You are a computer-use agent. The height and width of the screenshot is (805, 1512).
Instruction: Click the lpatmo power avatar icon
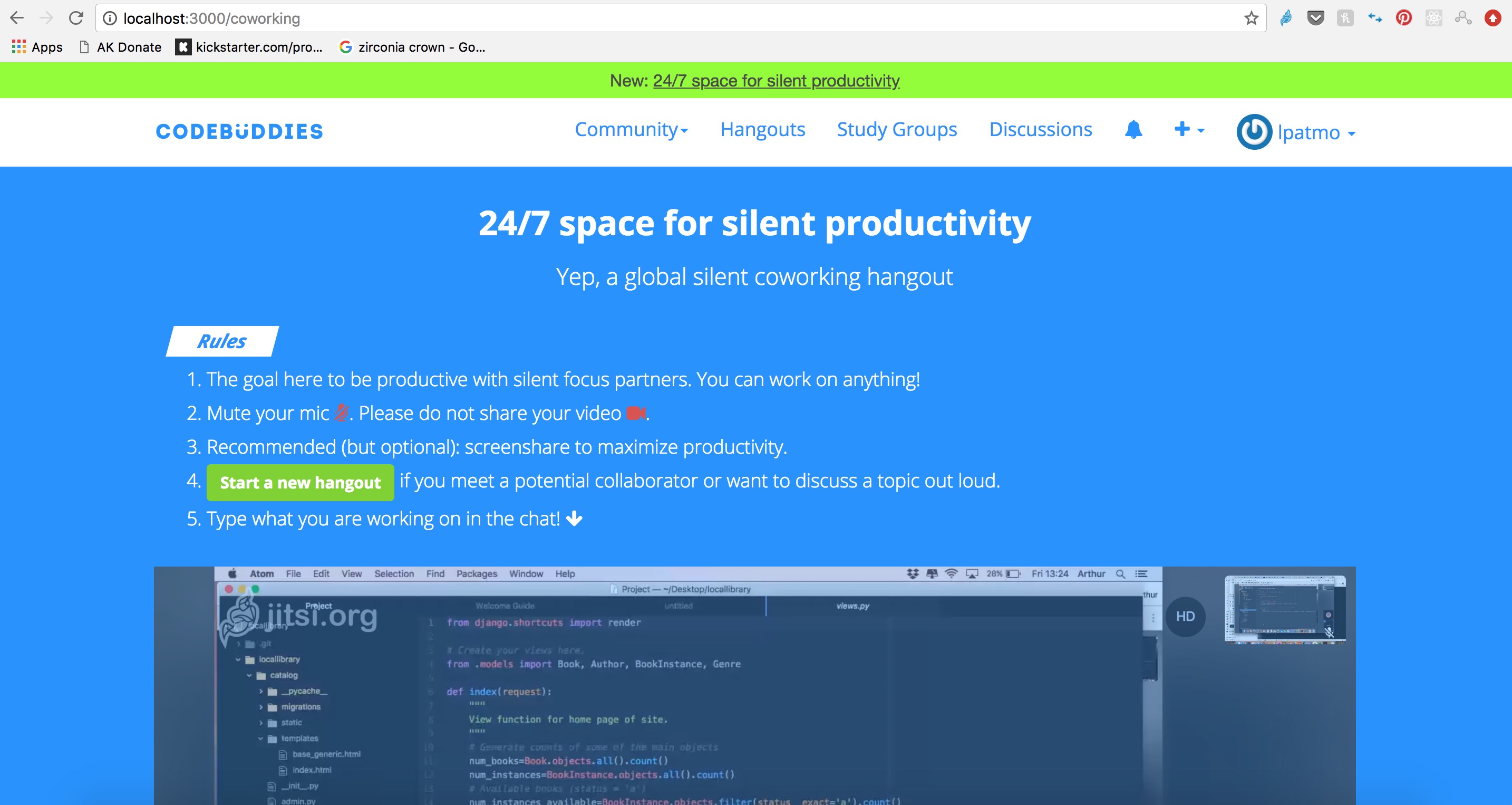tap(1254, 131)
